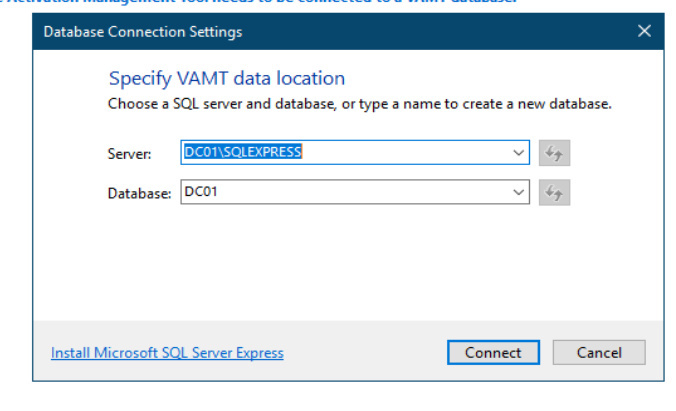This screenshot has height=411, width=676.
Task: Click the Database label
Action: (x=140, y=193)
